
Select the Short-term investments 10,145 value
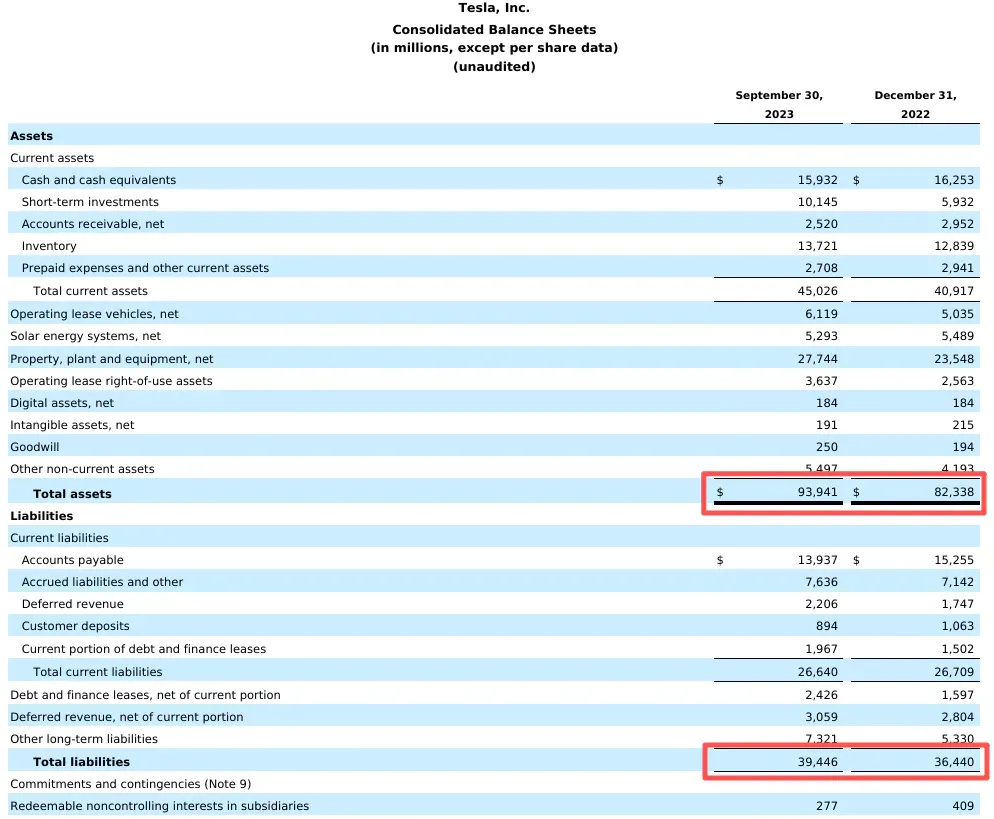pos(817,202)
